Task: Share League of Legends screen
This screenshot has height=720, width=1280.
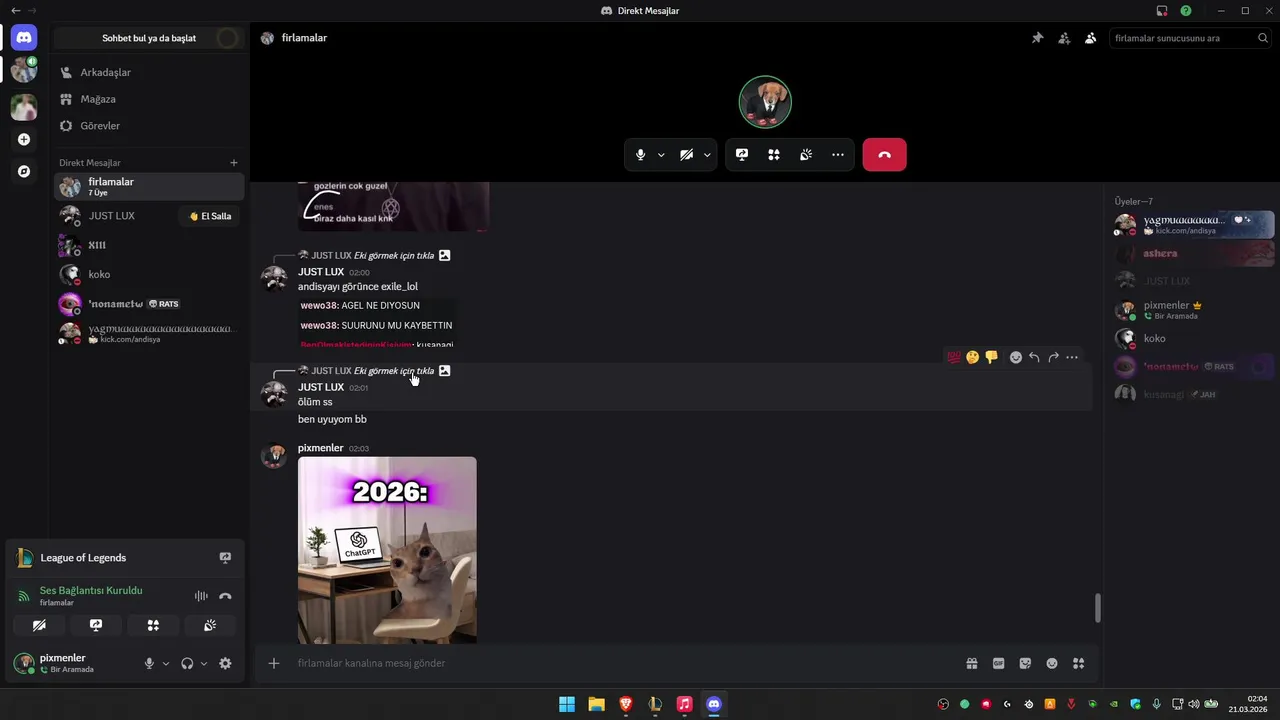Action: pos(225,558)
